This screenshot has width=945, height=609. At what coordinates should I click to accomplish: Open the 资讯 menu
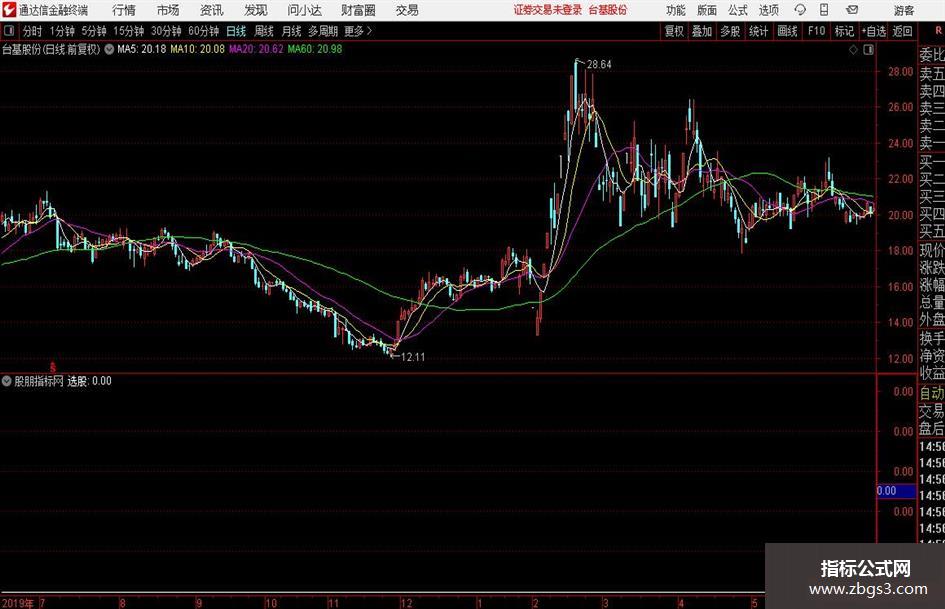click(212, 10)
